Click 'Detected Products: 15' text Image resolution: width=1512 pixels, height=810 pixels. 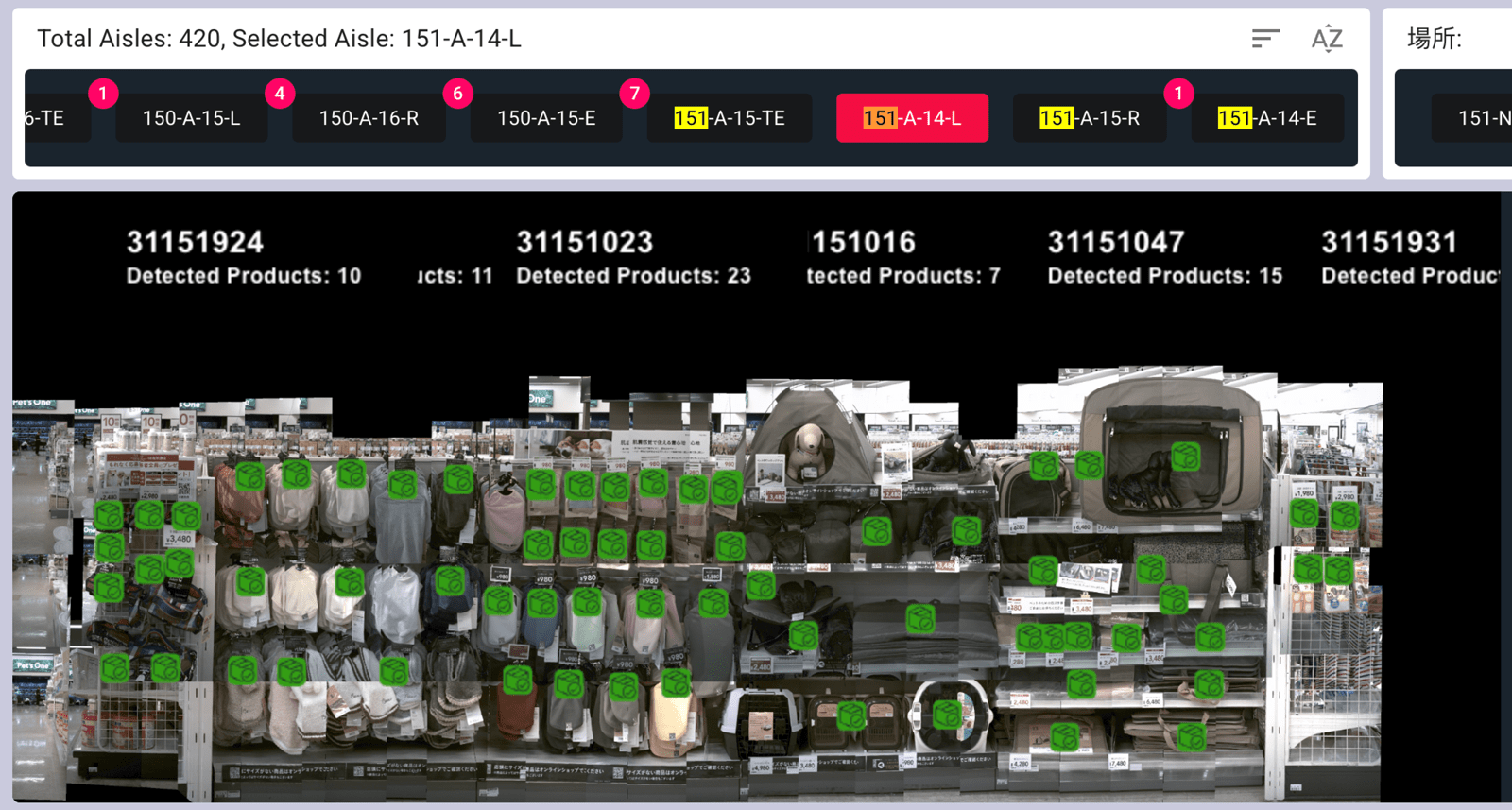pos(1165,276)
